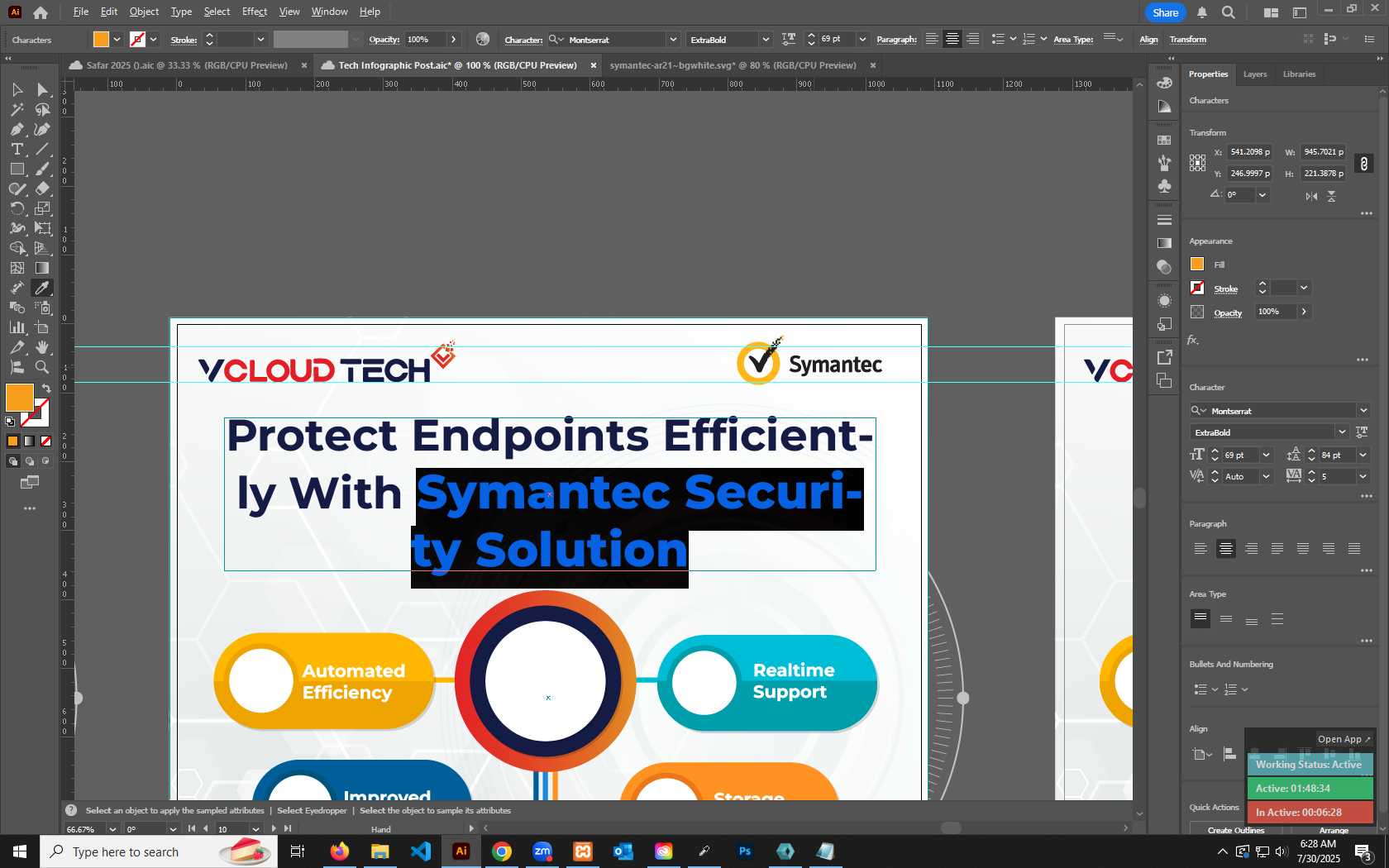Select area type align top option

pyautogui.click(x=1200, y=618)
